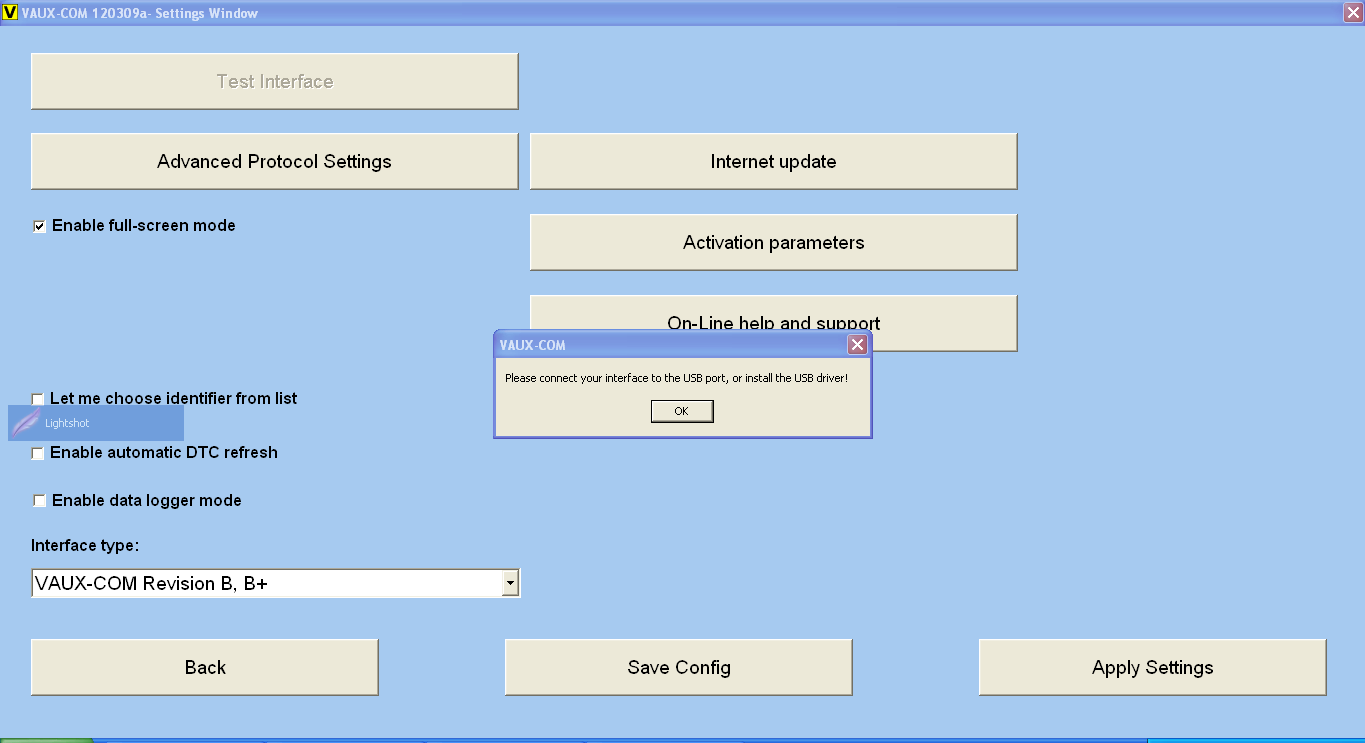
Task: Go Back from the settings window
Action: tap(205, 667)
